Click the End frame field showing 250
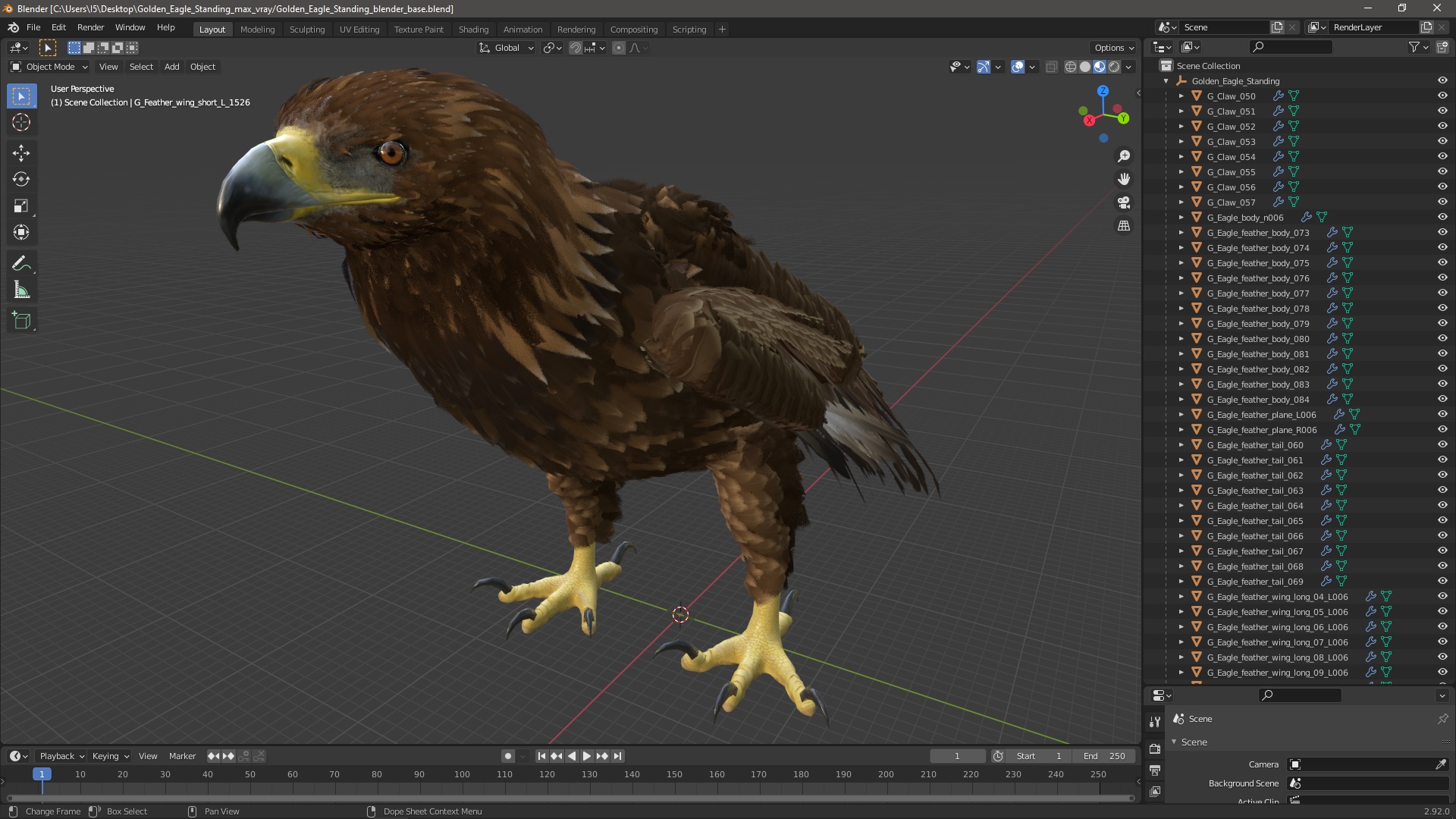 (1105, 756)
